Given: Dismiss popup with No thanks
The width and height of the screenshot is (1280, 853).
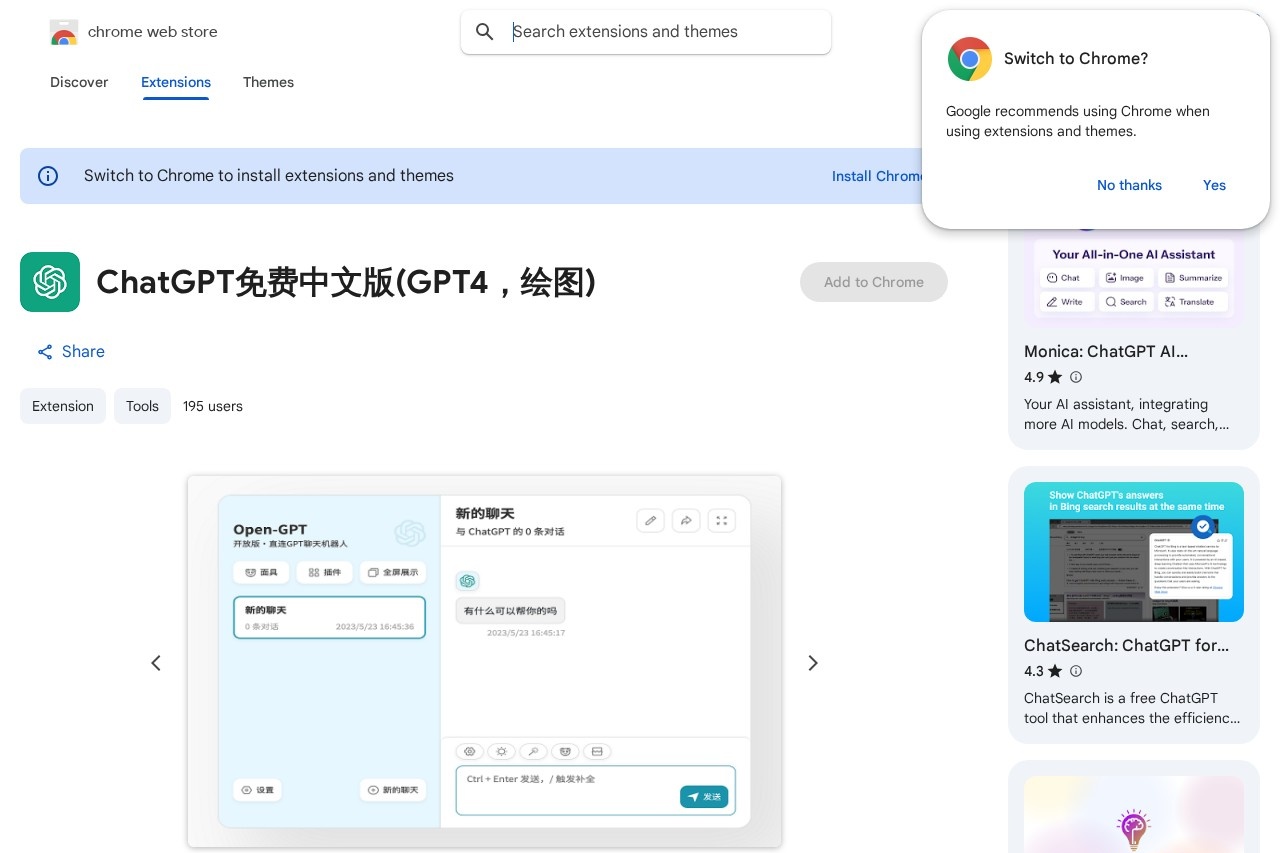Looking at the screenshot, I should 1129,185.
